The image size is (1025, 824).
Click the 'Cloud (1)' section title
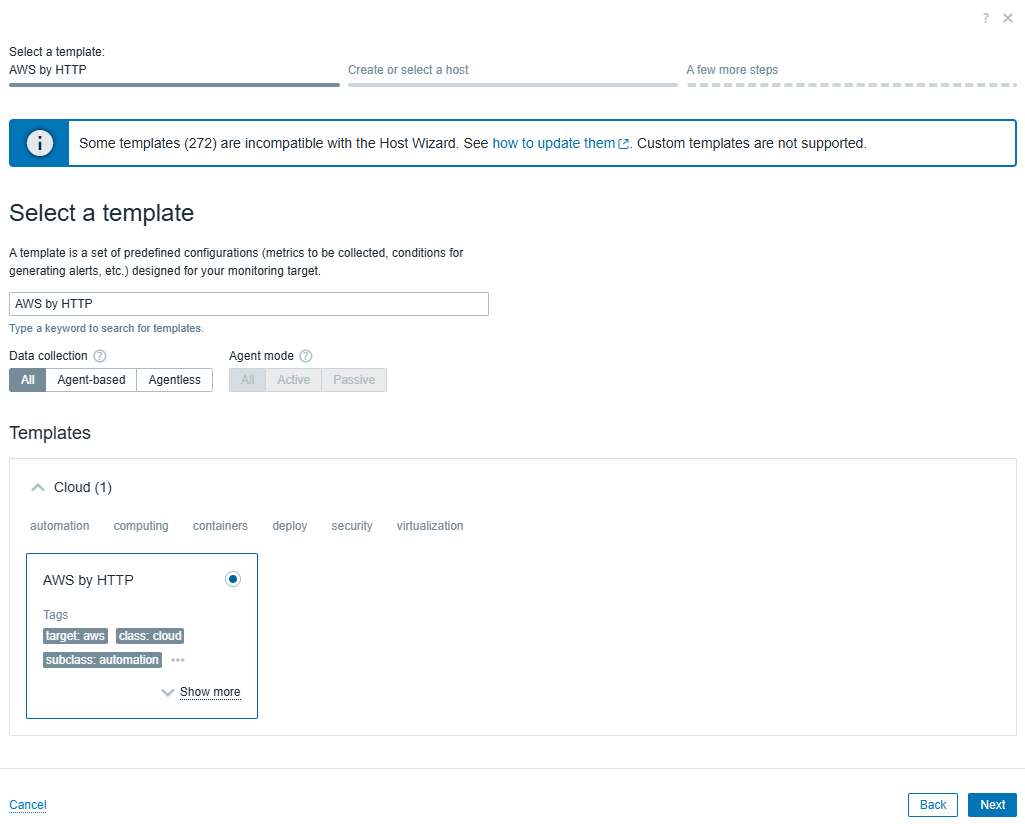(x=83, y=487)
